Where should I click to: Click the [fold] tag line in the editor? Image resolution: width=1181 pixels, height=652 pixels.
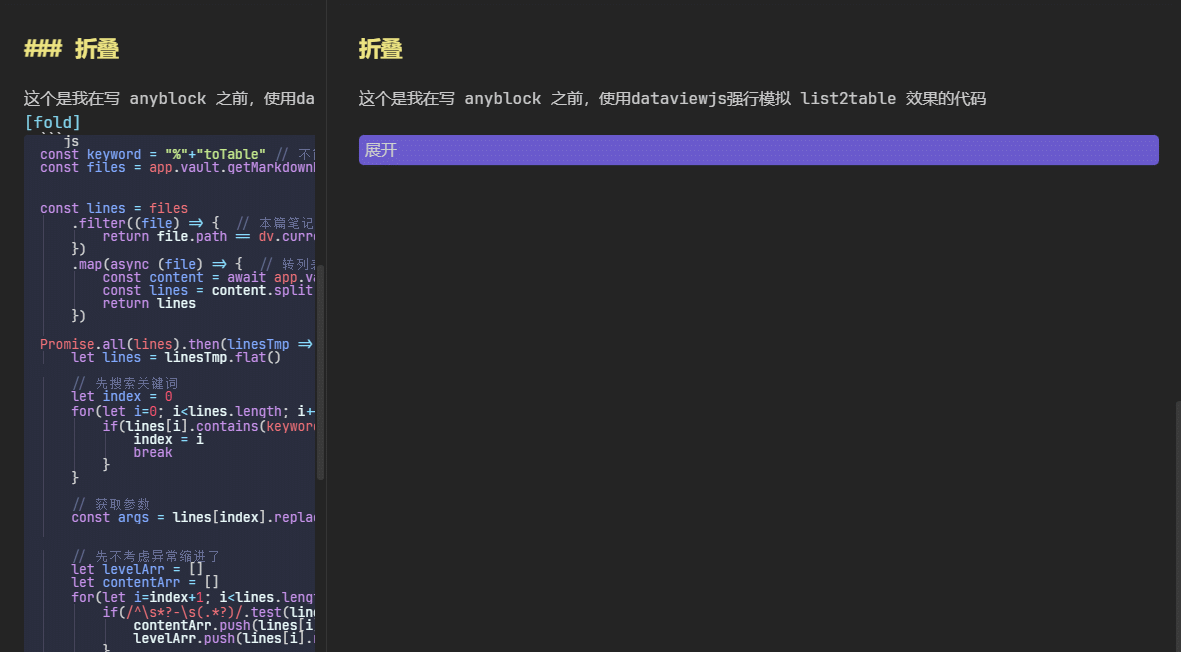52,122
